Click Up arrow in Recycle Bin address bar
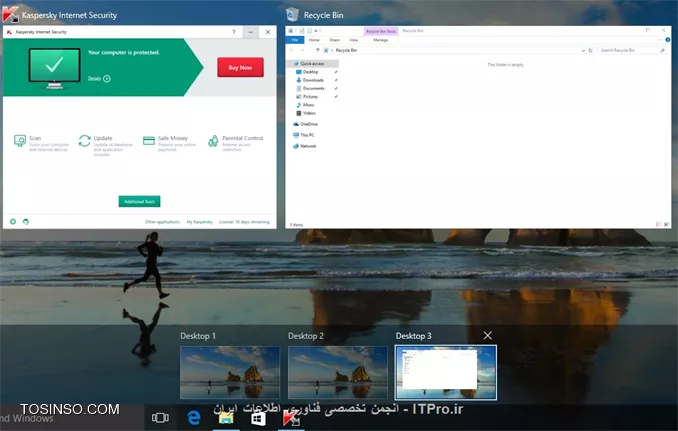This screenshot has width=678, height=431. tap(318, 50)
